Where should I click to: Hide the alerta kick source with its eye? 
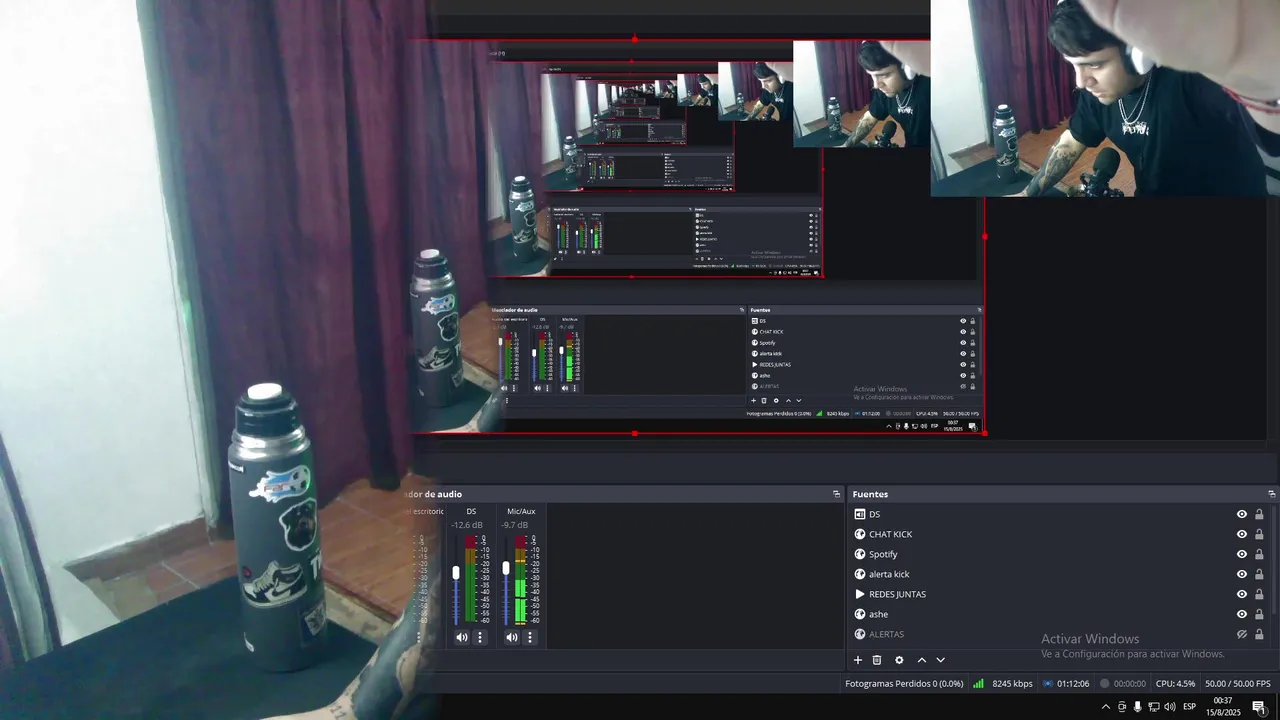(x=1242, y=574)
